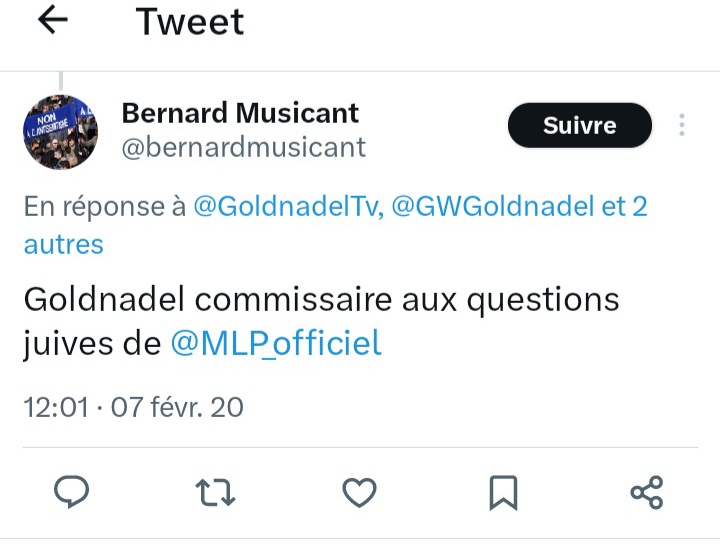This screenshot has width=720, height=551.
Task: Click the Tweet header title
Action: (x=190, y=21)
